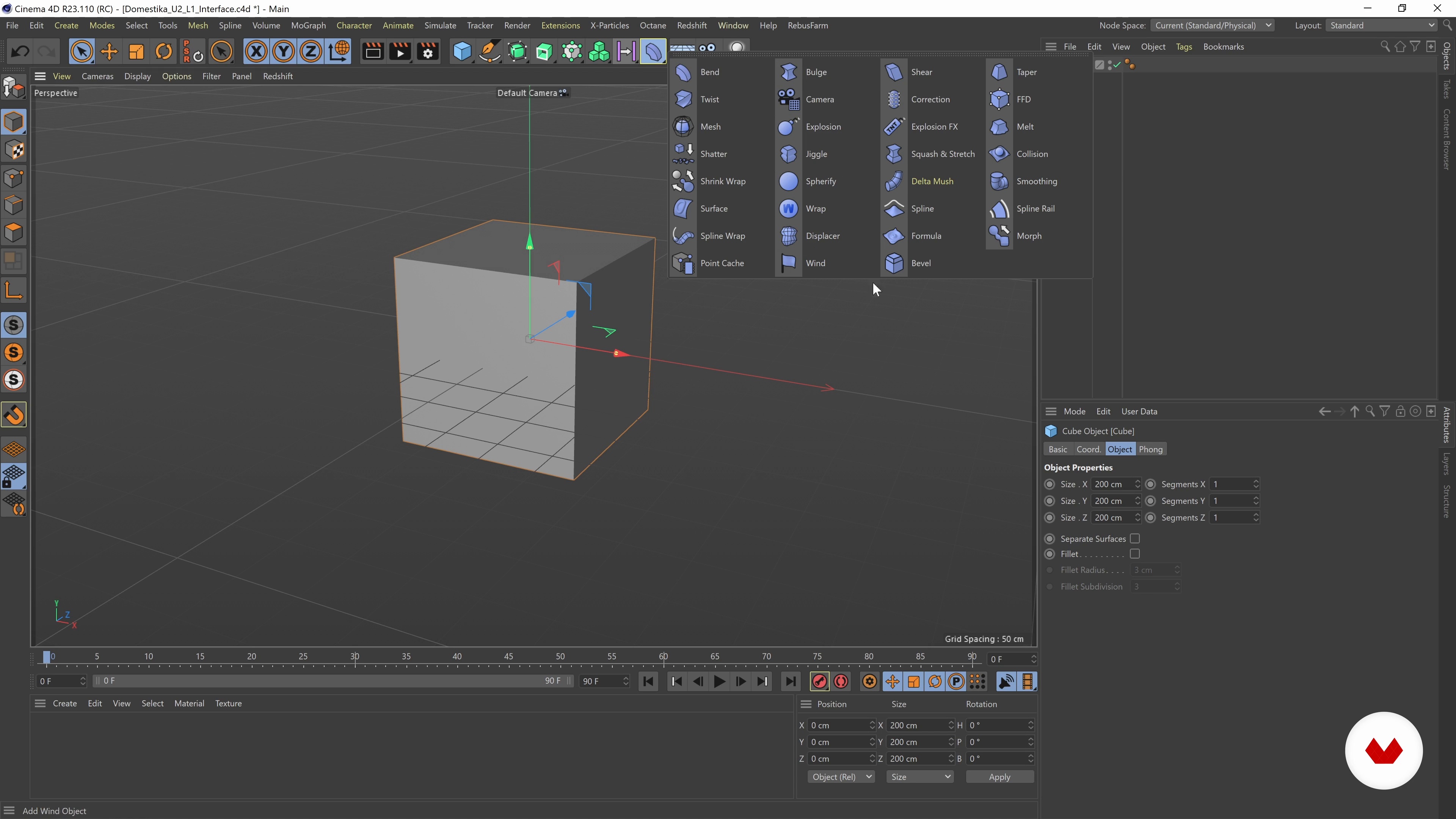
Task: Play the animation forward
Action: tap(720, 682)
